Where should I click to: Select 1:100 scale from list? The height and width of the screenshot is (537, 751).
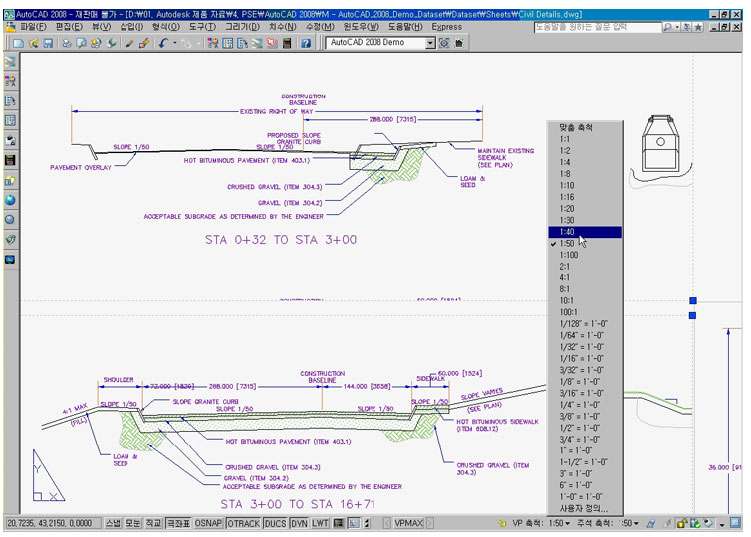pyautogui.click(x=585, y=255)
